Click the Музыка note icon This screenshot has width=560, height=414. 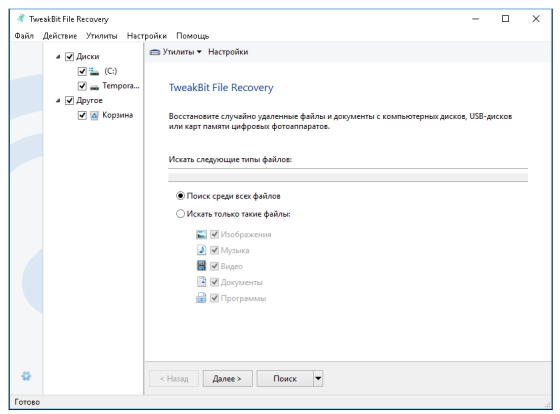pyautogui.click(x=201, y=250)
